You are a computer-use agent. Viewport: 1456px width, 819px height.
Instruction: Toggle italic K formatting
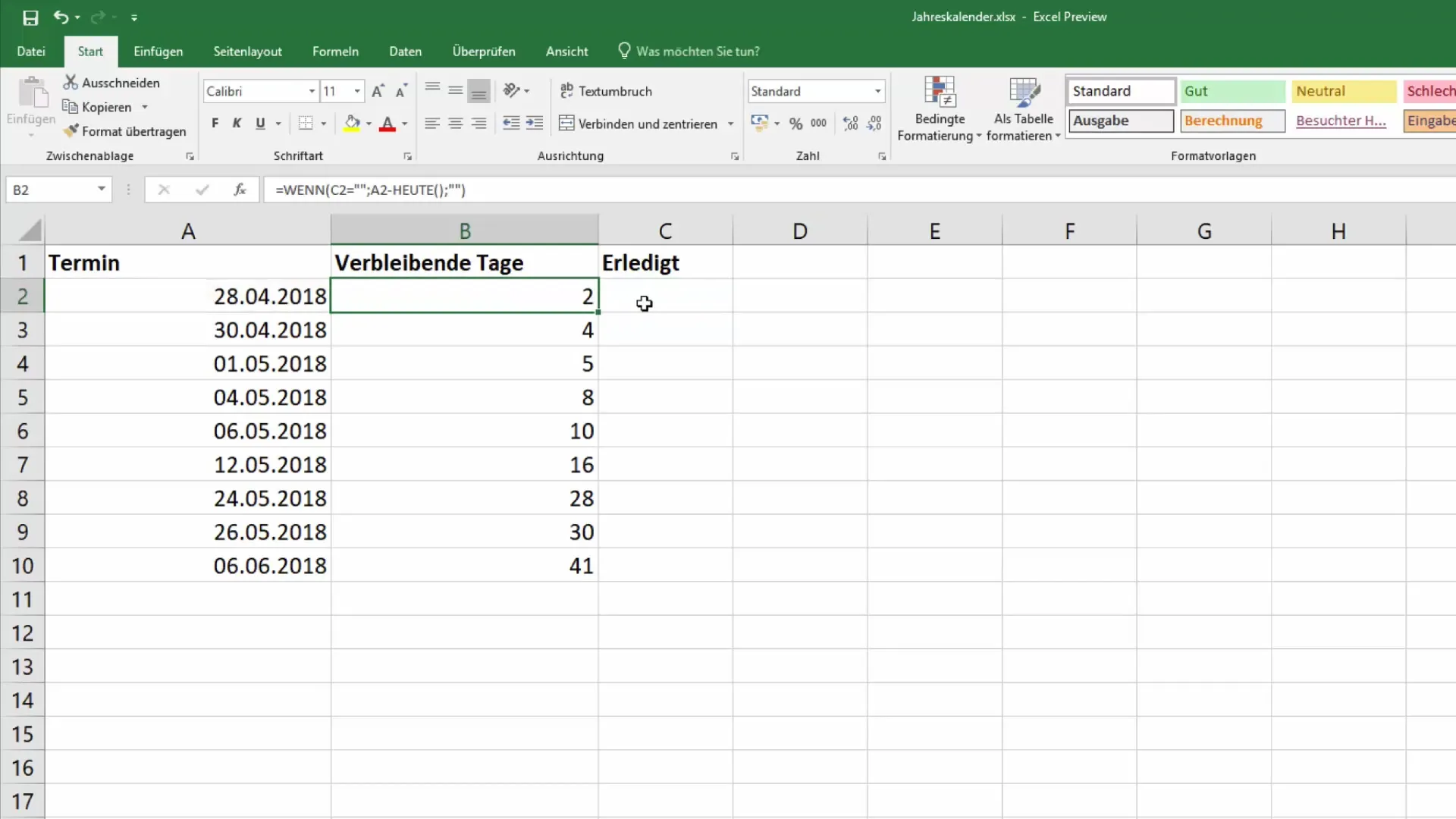pyautogui.click(x=237, y=124)
